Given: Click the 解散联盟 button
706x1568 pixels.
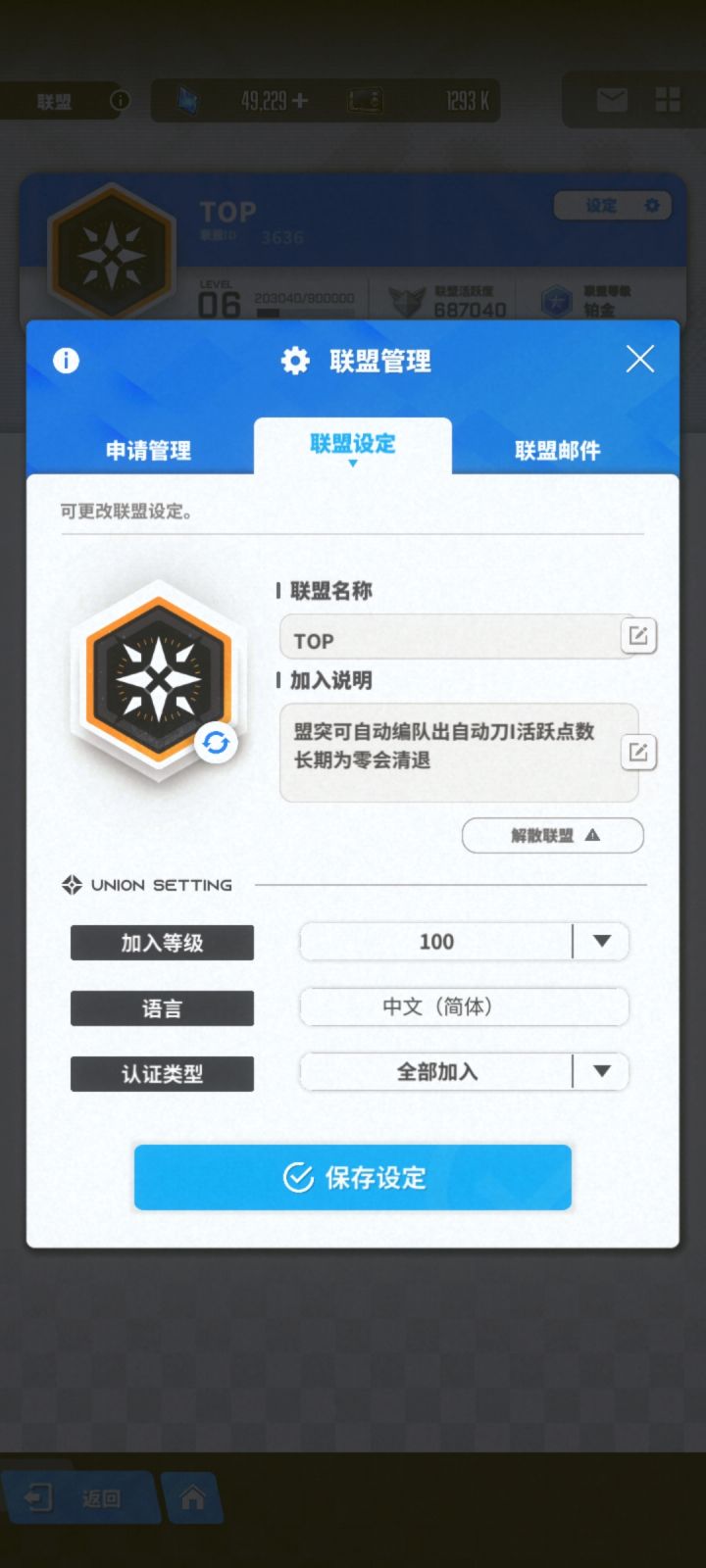Looking at the screenshot, I should coord(553,836).
